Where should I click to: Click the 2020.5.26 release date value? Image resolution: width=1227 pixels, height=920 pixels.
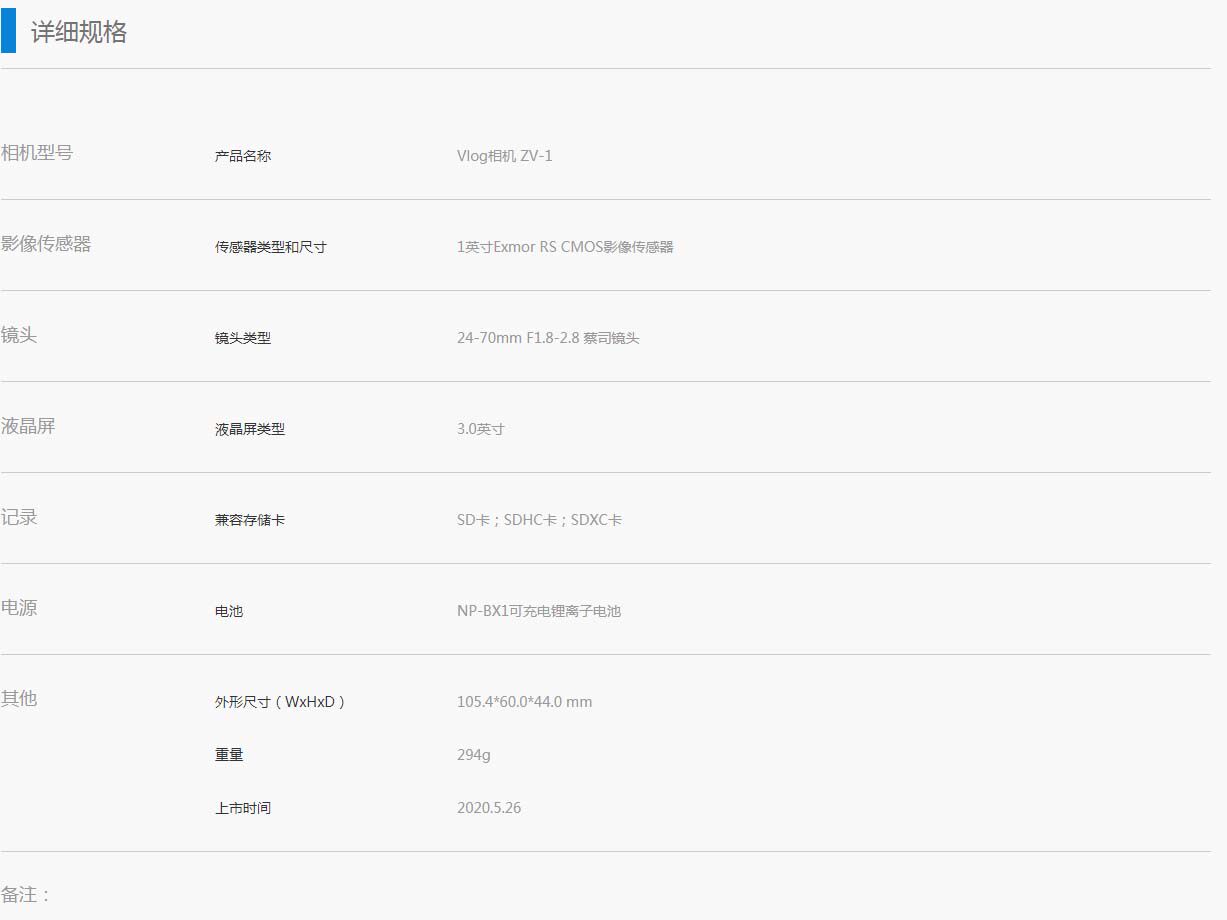pyautogui.click(x=489, y=808)
